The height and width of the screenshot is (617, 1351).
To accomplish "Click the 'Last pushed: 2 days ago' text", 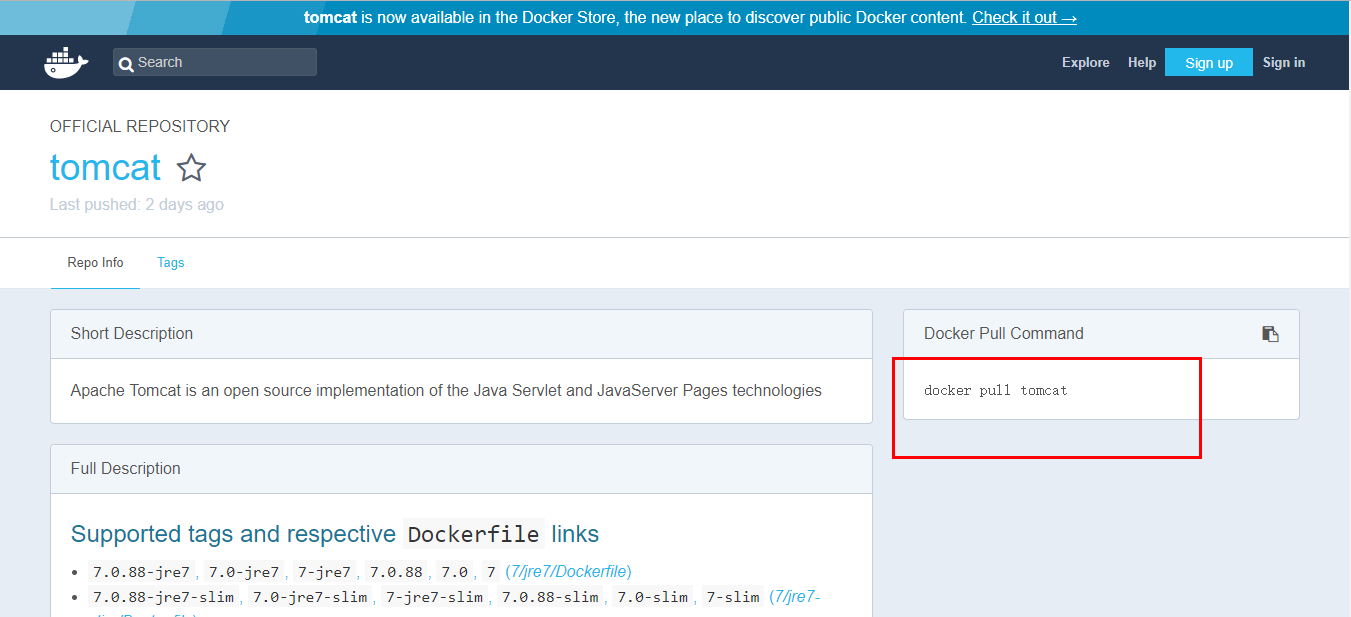I will (x=137, y=204).
